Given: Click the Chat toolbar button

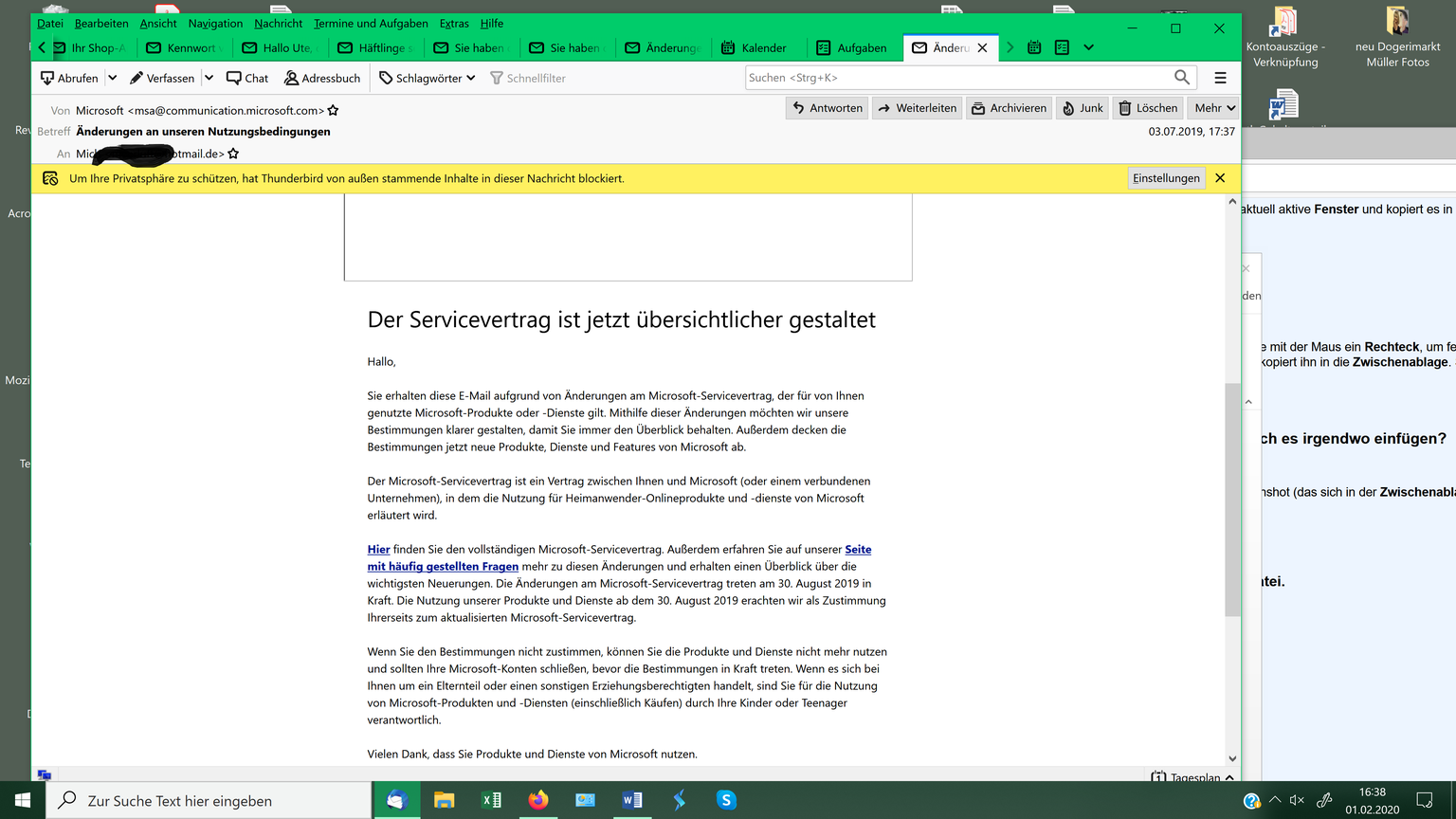Looking at the screenshot, I should click(247, 78).
